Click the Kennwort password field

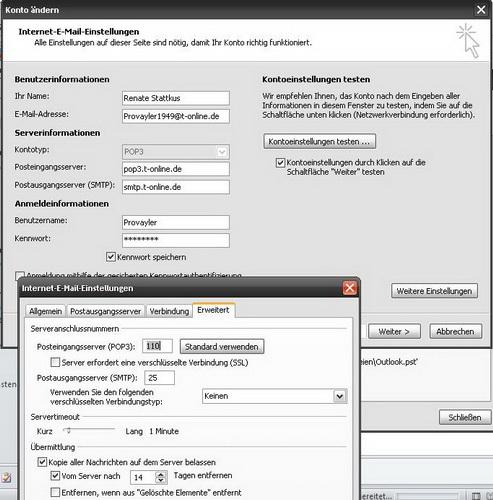coord(176,240)
